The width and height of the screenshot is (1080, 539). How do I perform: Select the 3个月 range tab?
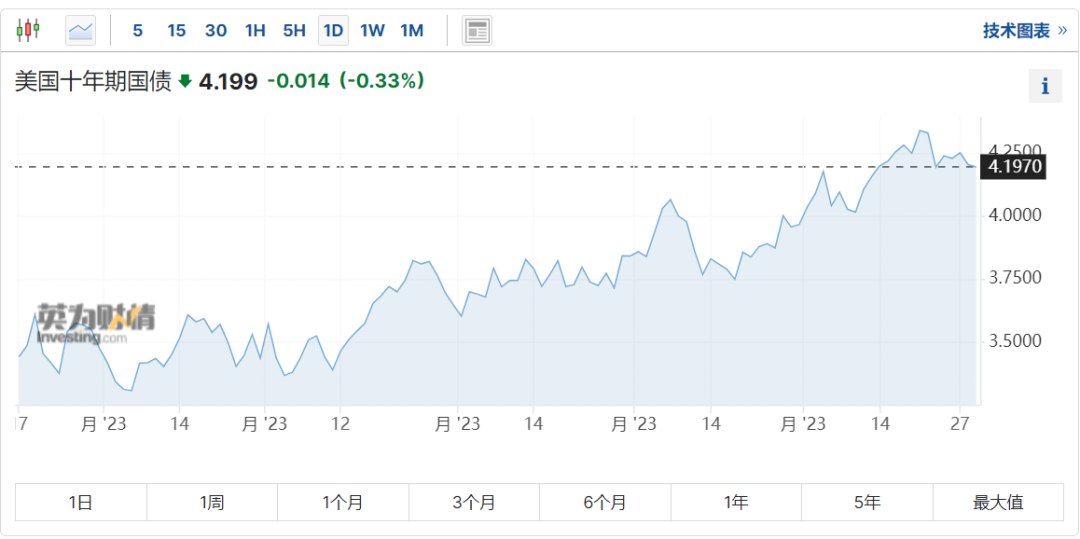point(474,502)
